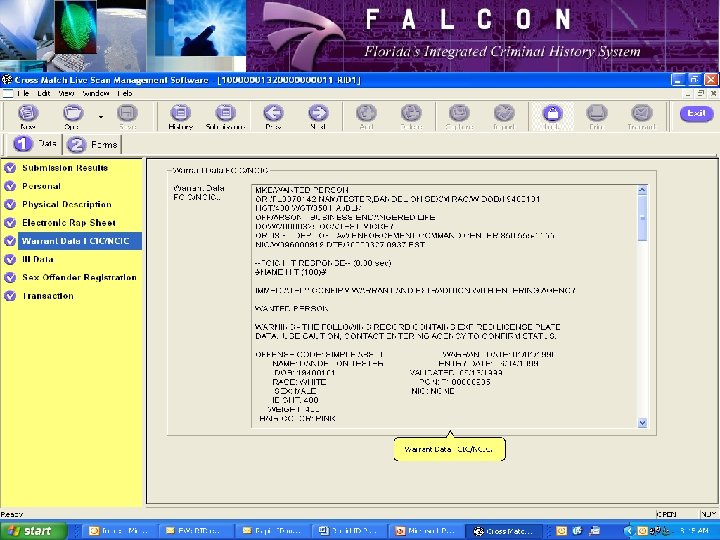Image resolution: width=720 pixels, height=540 pixels.
Task: Select Personal in the sidebar
Action: (x=41, y=186)
